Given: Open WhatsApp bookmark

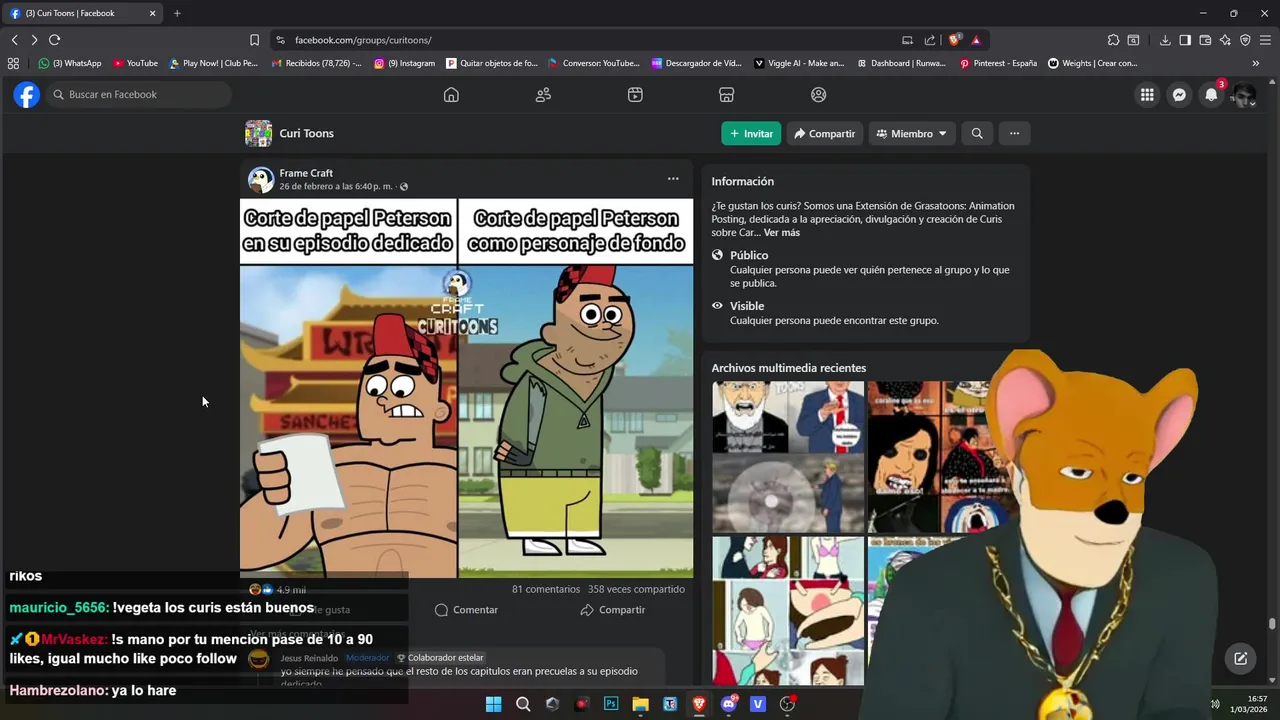Looking at the screenshot, I should tap(70, 63).
